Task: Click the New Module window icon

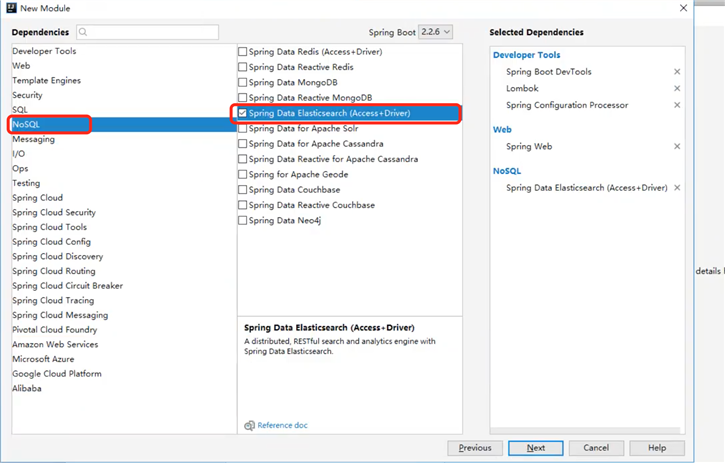Action: pyautogui.click(x=11, y=8)
